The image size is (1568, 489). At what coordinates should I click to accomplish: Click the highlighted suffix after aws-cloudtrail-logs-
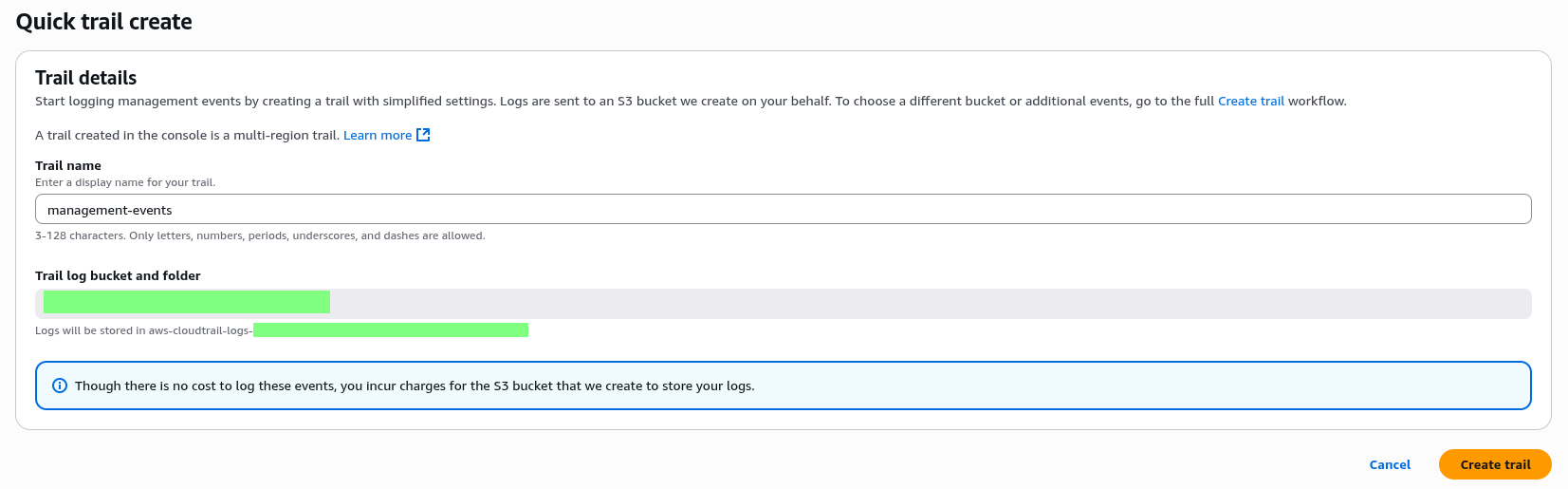391,330
